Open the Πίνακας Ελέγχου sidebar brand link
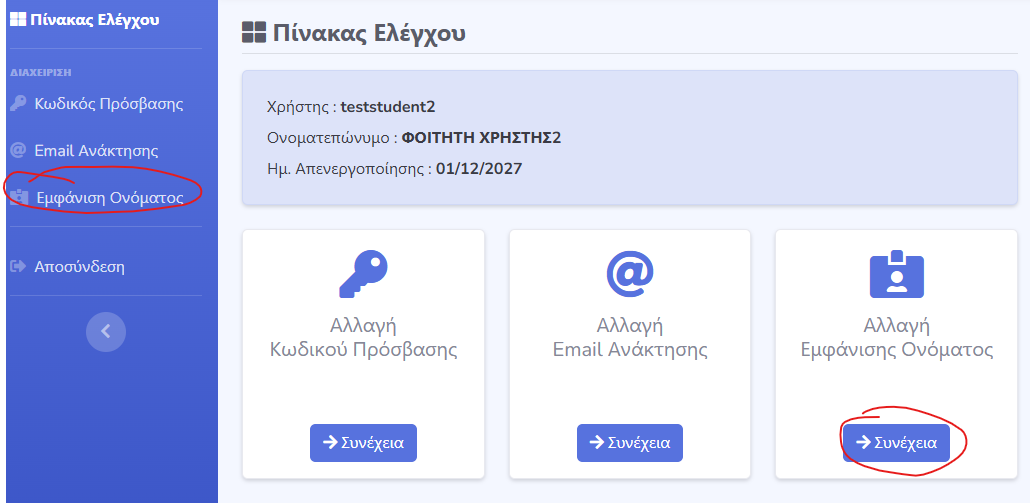 click(x=91, y=19)
